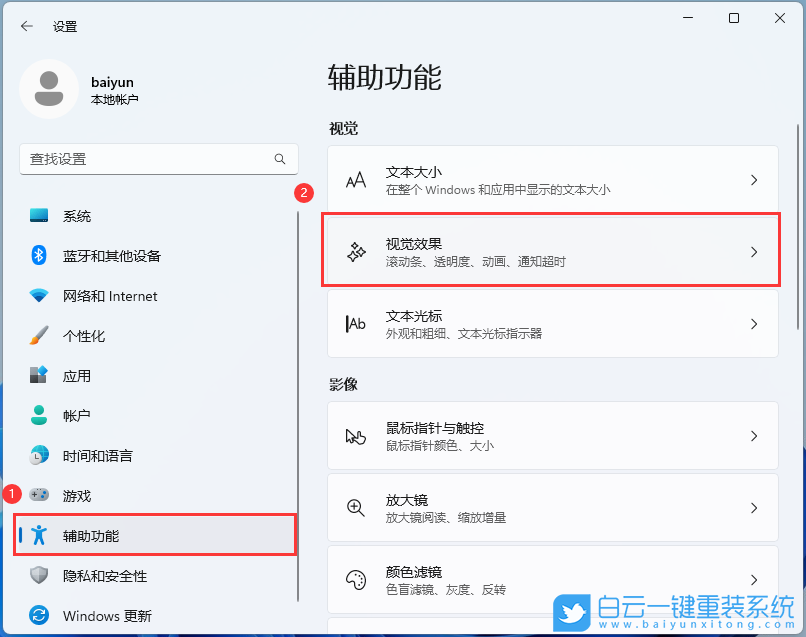Click the 文本大小 letter icon
Image resolution: width=806 pixels, height=637 pixels.
[x=356, y=179]
